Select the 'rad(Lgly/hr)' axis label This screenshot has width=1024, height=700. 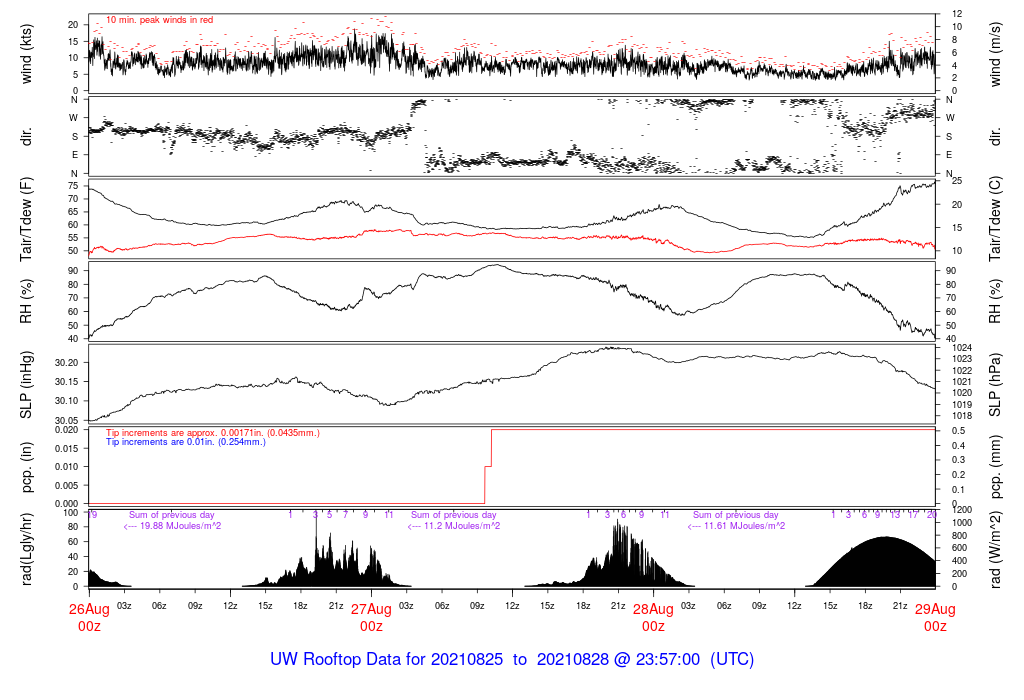point(26,549)
